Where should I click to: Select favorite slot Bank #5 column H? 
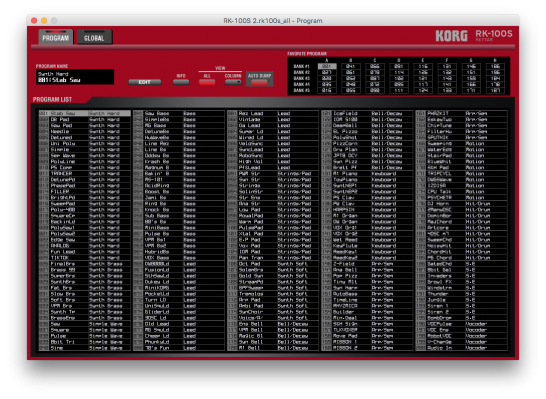(x=495, y=90)
